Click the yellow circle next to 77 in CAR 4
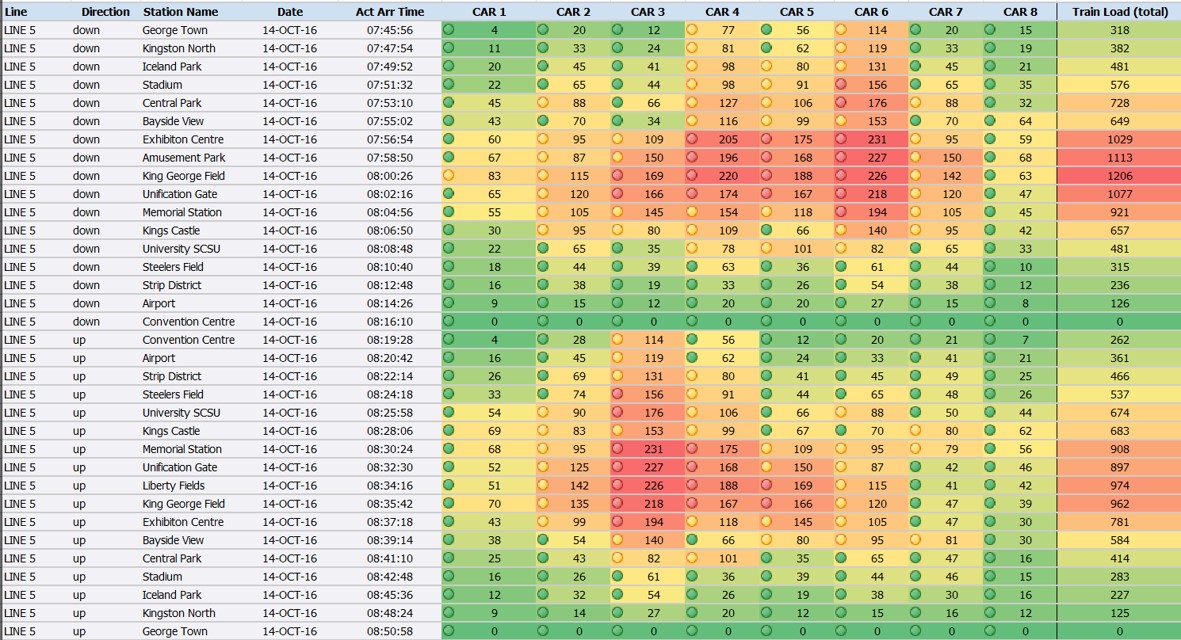 pyautogui.click(x=692, y=30)
